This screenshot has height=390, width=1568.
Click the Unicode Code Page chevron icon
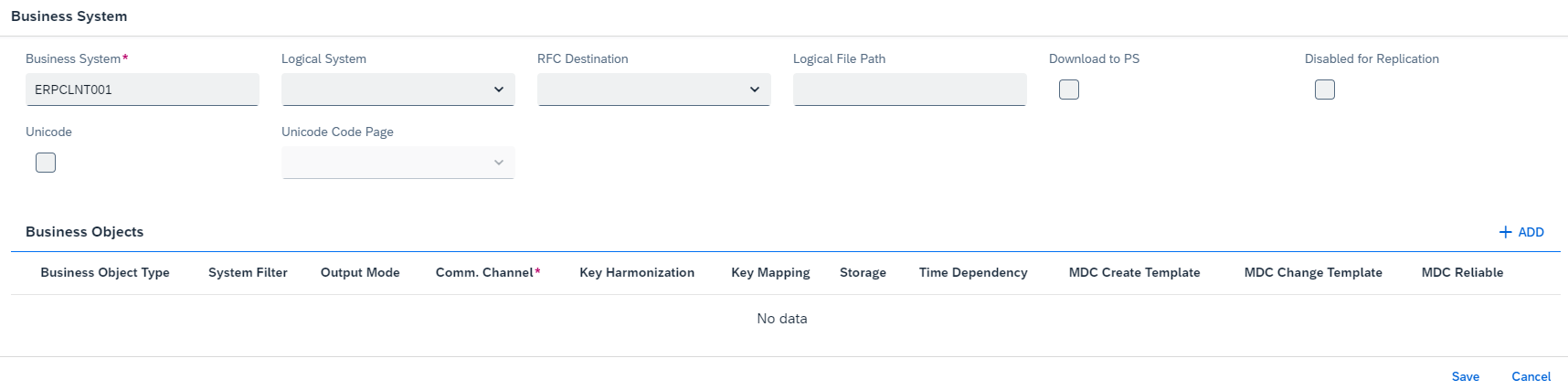coord(499,163)
